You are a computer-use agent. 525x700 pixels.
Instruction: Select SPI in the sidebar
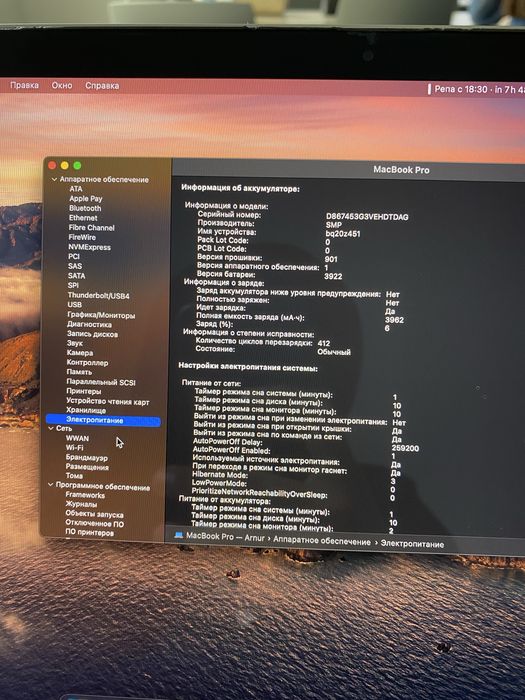[x=73, y=285]
